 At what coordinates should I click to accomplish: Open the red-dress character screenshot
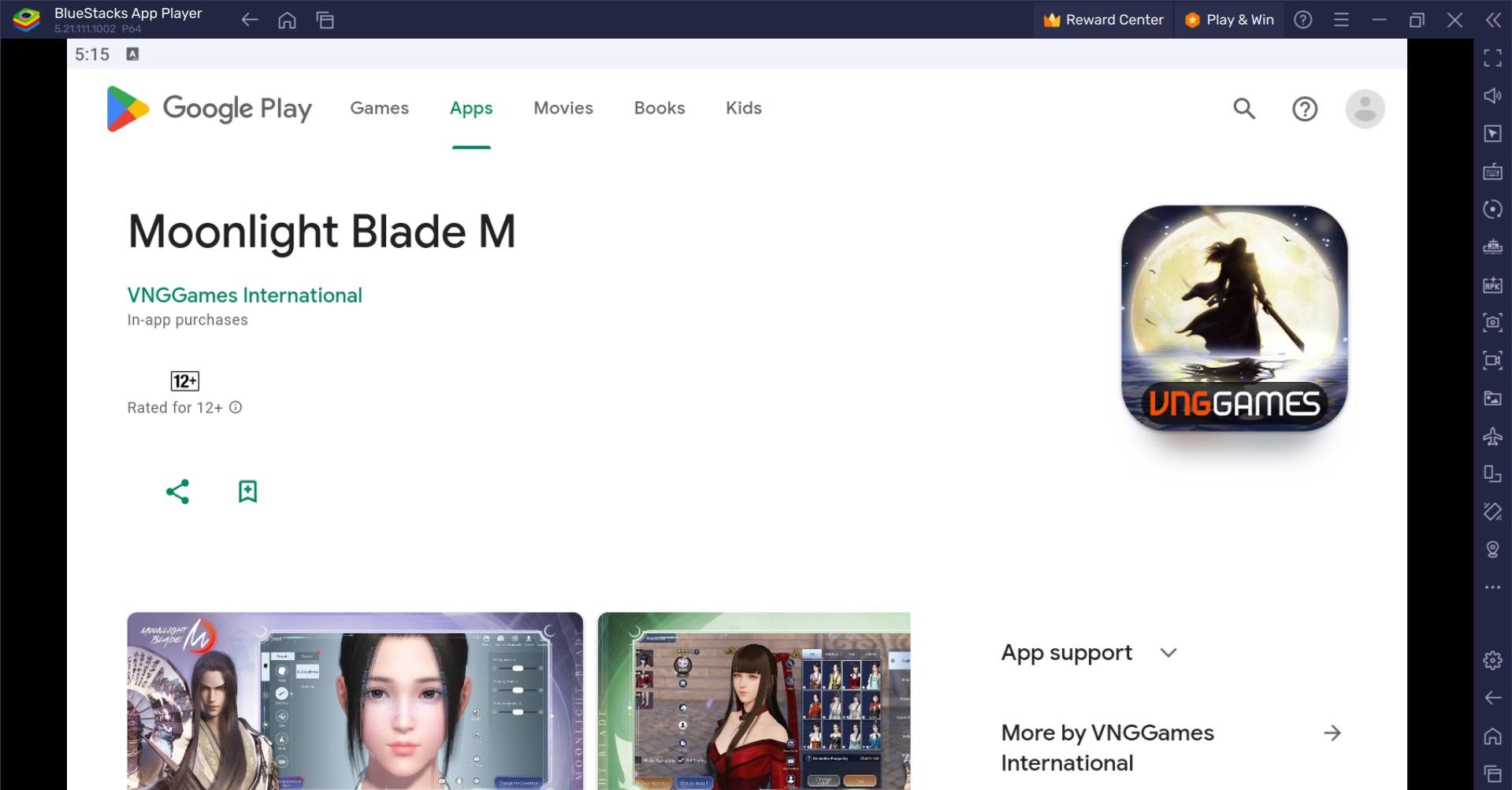click(x=754, y=701)
